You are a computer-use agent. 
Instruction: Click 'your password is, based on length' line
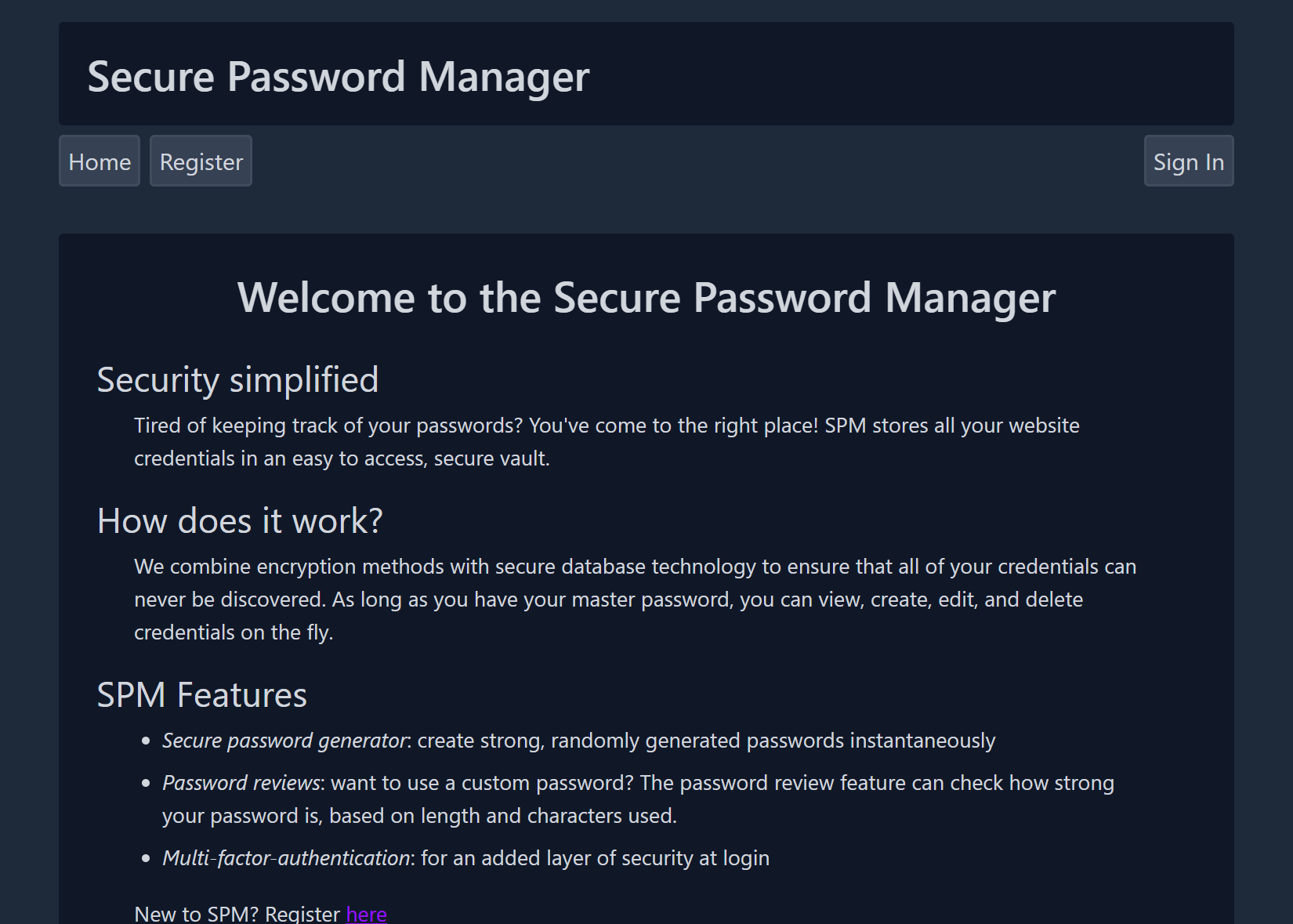tap(419, 816)
